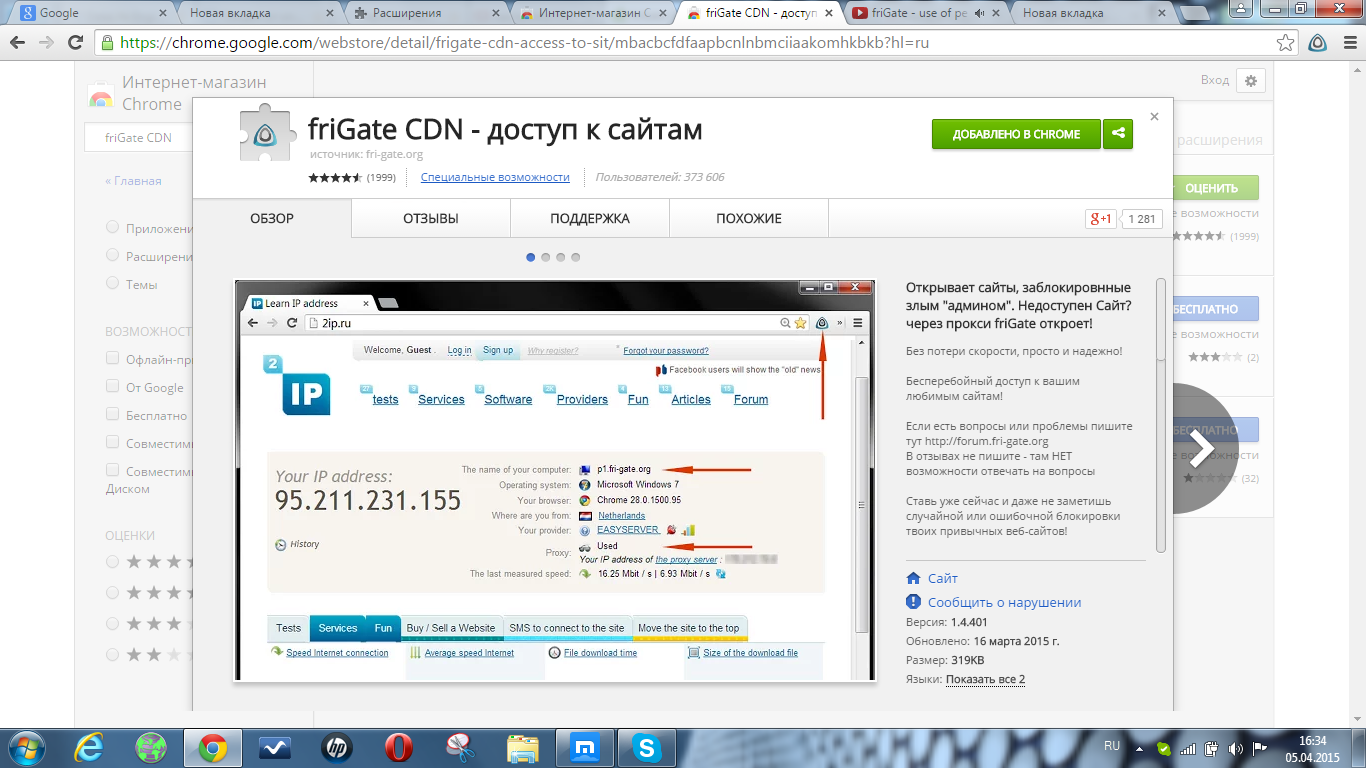Viewport: 1366px width, 768px height.
Task: Switch to the ПОДДЕРЖКА tab
Action: [590, 219]
